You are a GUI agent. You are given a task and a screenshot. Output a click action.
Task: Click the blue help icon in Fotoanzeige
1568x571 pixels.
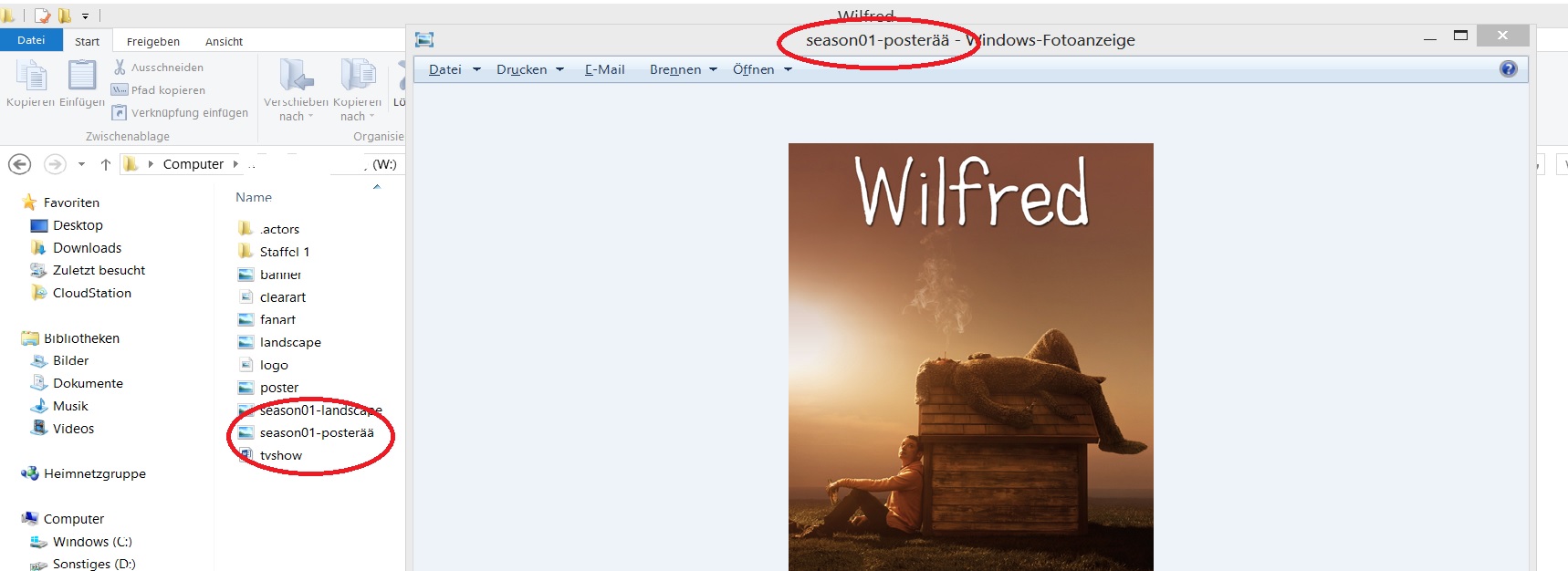tap(1508, 69)
